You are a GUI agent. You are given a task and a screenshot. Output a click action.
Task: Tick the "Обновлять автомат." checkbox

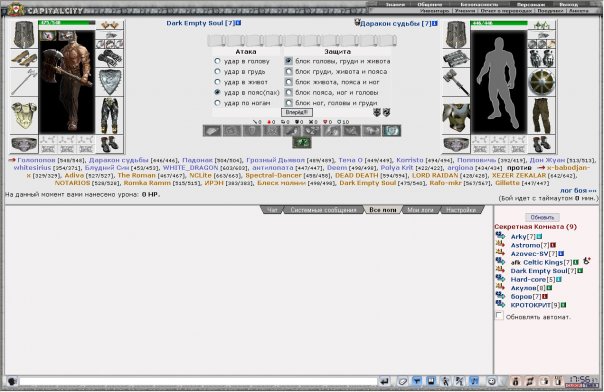click(x=499, y=315)
